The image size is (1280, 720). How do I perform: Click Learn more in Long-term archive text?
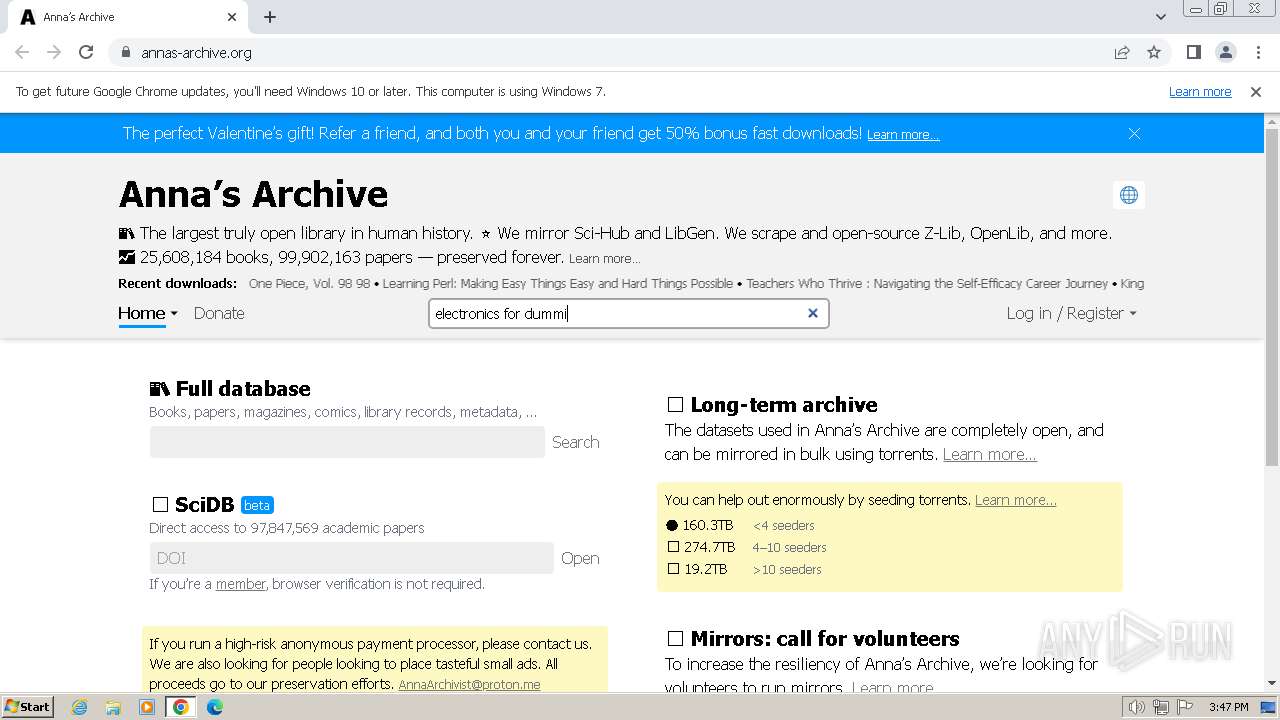989,454
